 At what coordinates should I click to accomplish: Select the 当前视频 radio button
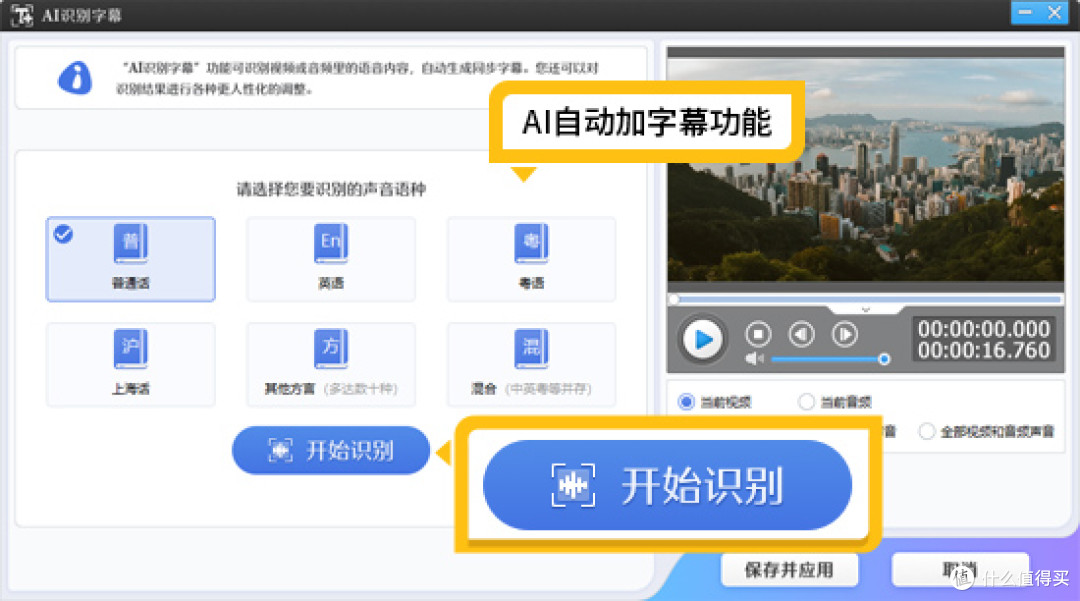click(686, 401)
